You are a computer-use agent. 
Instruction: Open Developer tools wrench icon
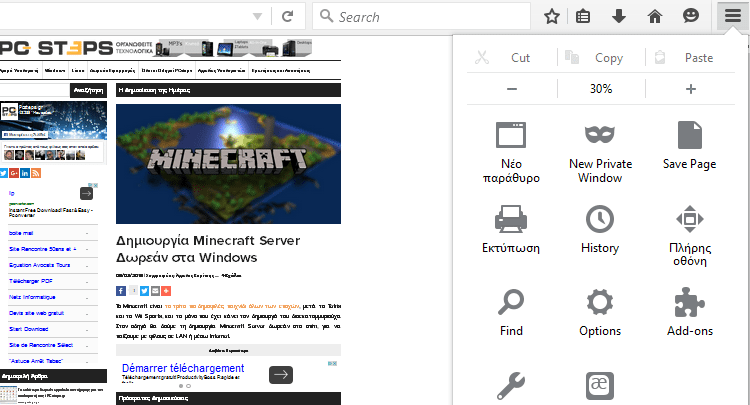tap(511, 385)
